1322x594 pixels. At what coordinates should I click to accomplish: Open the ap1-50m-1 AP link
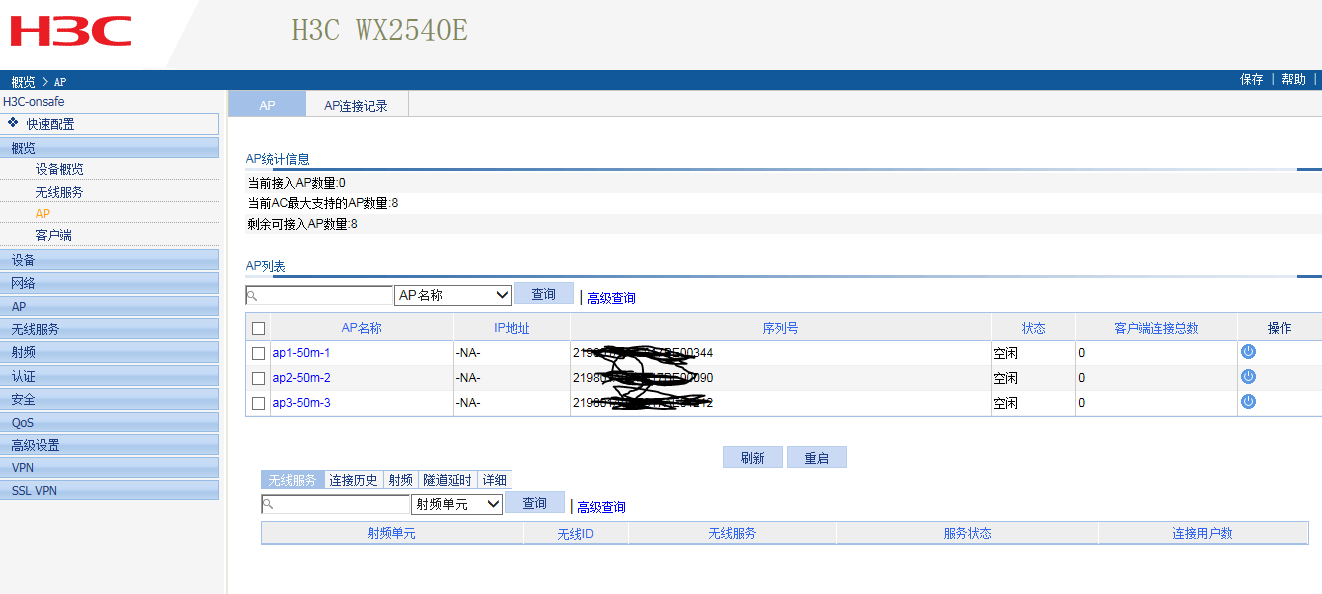(x=301, y=353)
